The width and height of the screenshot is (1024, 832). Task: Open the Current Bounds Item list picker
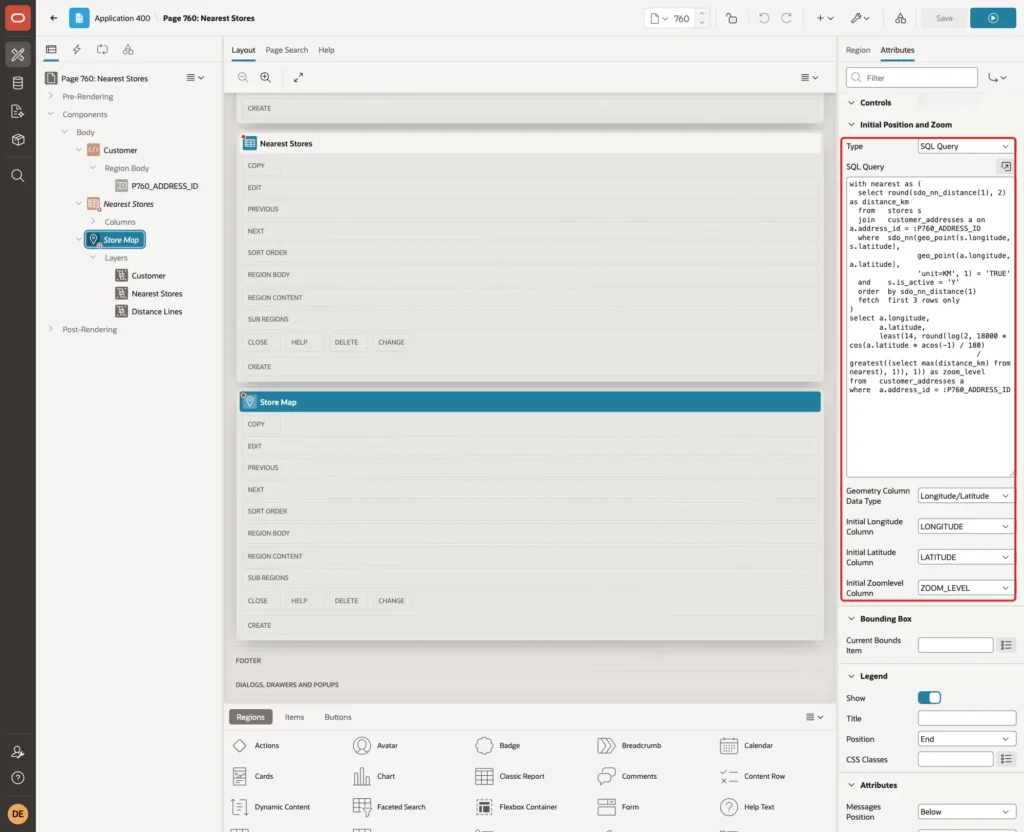[x=1006, y=645]
